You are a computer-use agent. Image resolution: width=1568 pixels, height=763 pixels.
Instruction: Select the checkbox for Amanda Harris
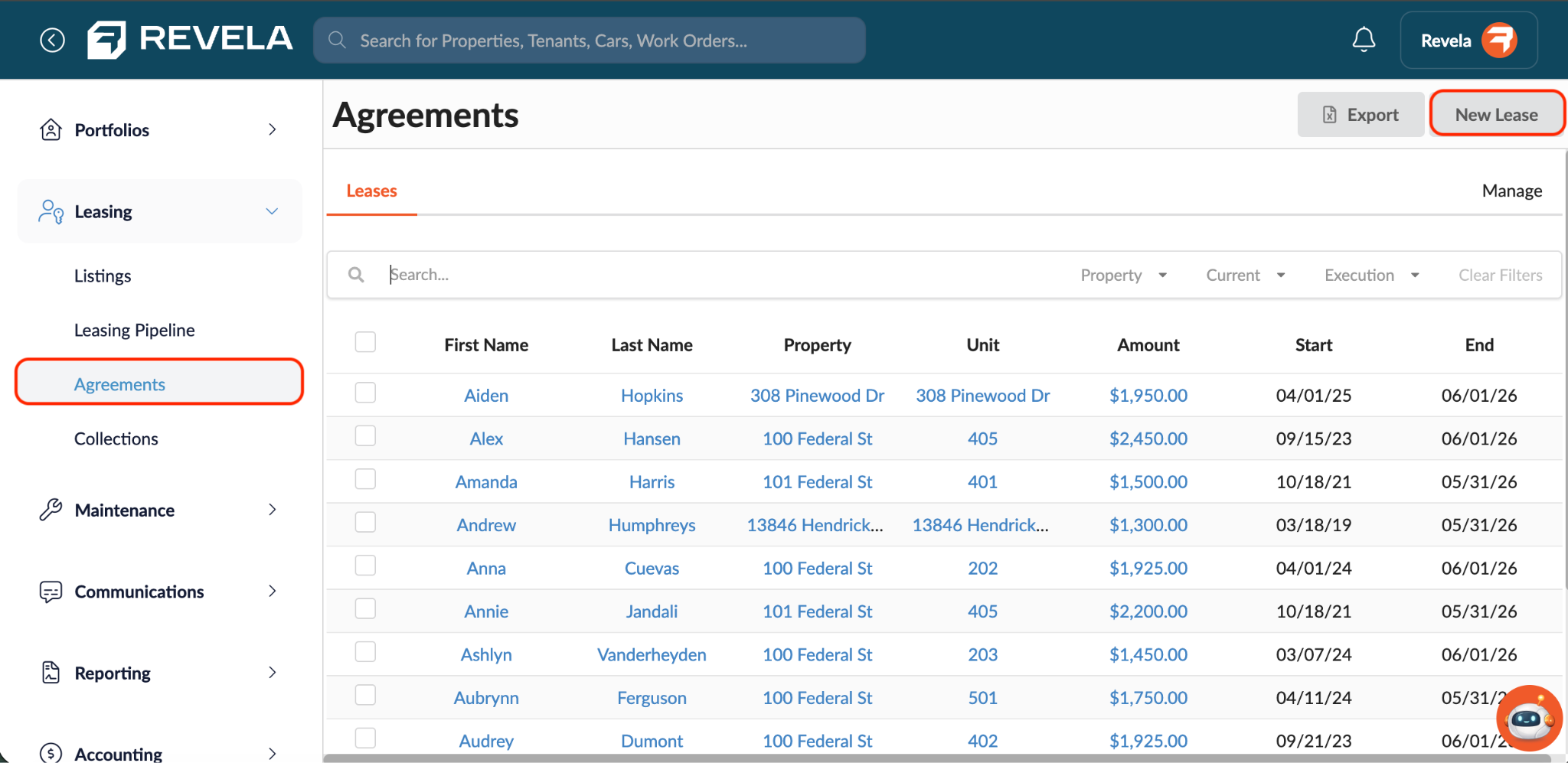click(x=365, y=480)
